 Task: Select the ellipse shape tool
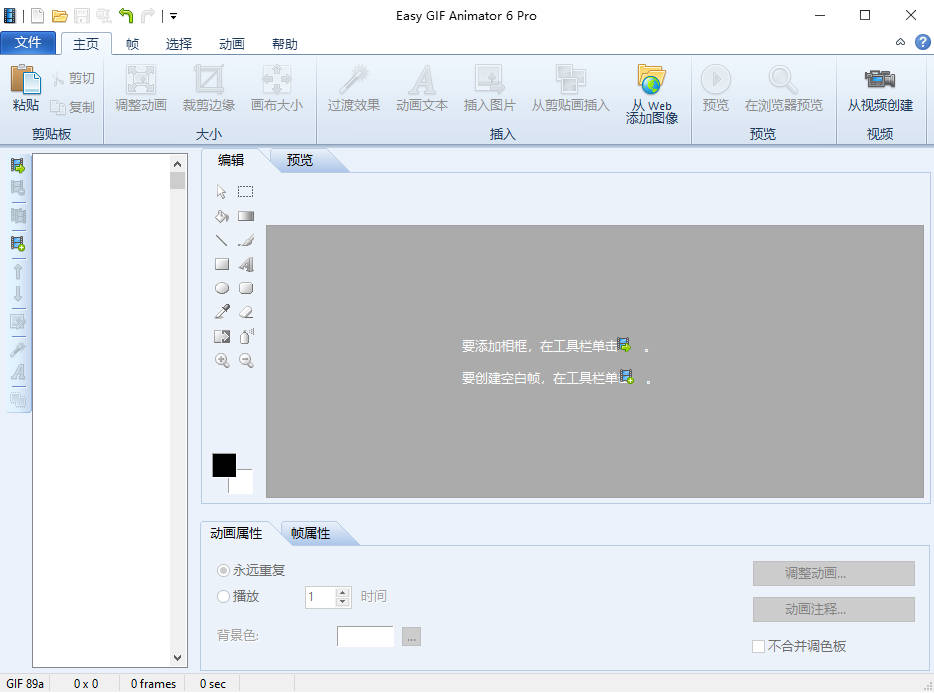(222, 288)
